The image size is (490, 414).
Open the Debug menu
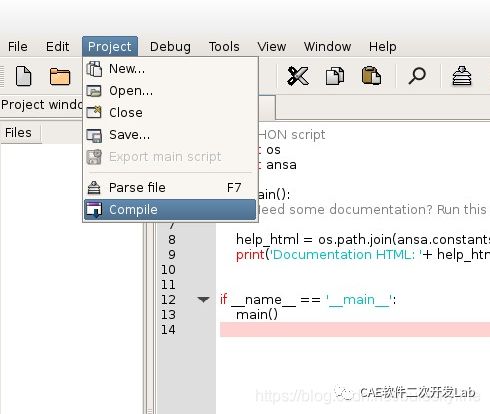[170, 47]
